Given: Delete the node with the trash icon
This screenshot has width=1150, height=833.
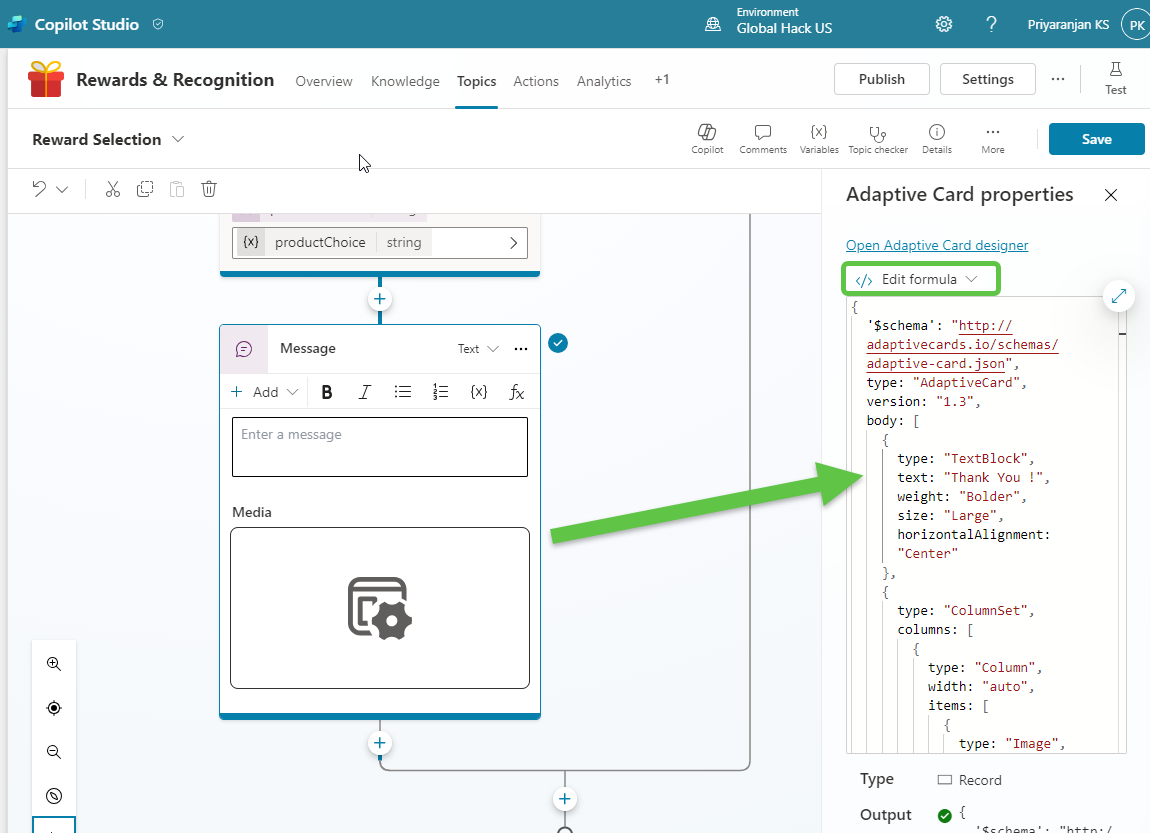Looking at the screenshot, I should (x=209, y=188).
